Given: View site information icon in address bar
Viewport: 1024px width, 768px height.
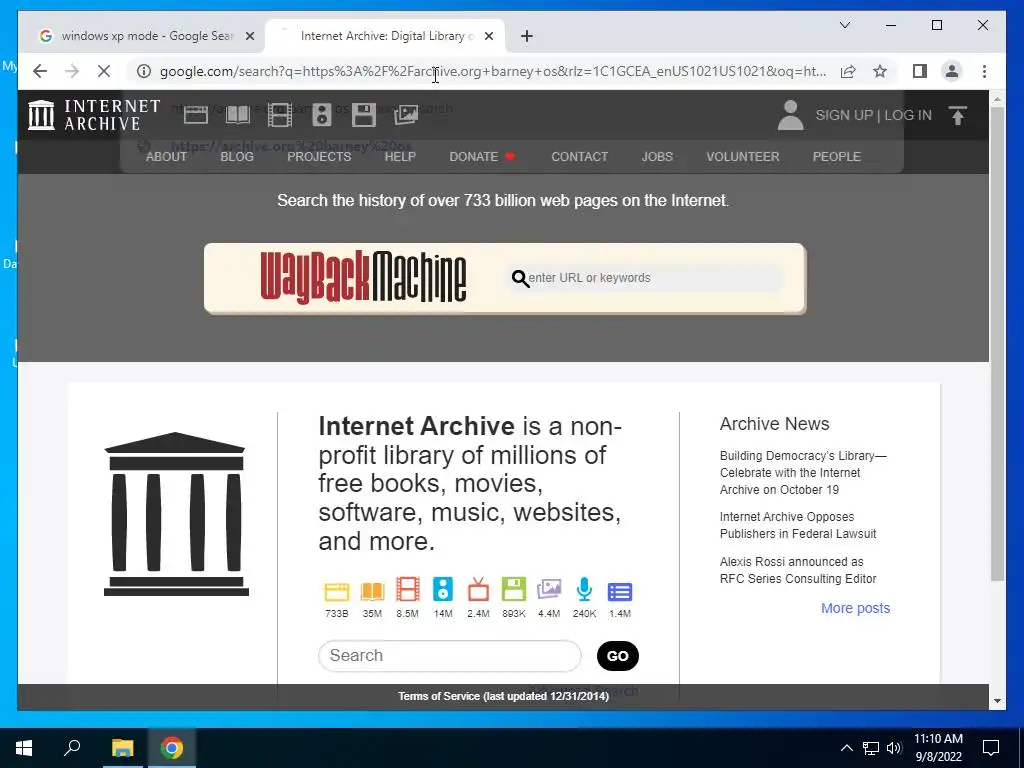Looking at the screenshot, I should click(144, 71).
